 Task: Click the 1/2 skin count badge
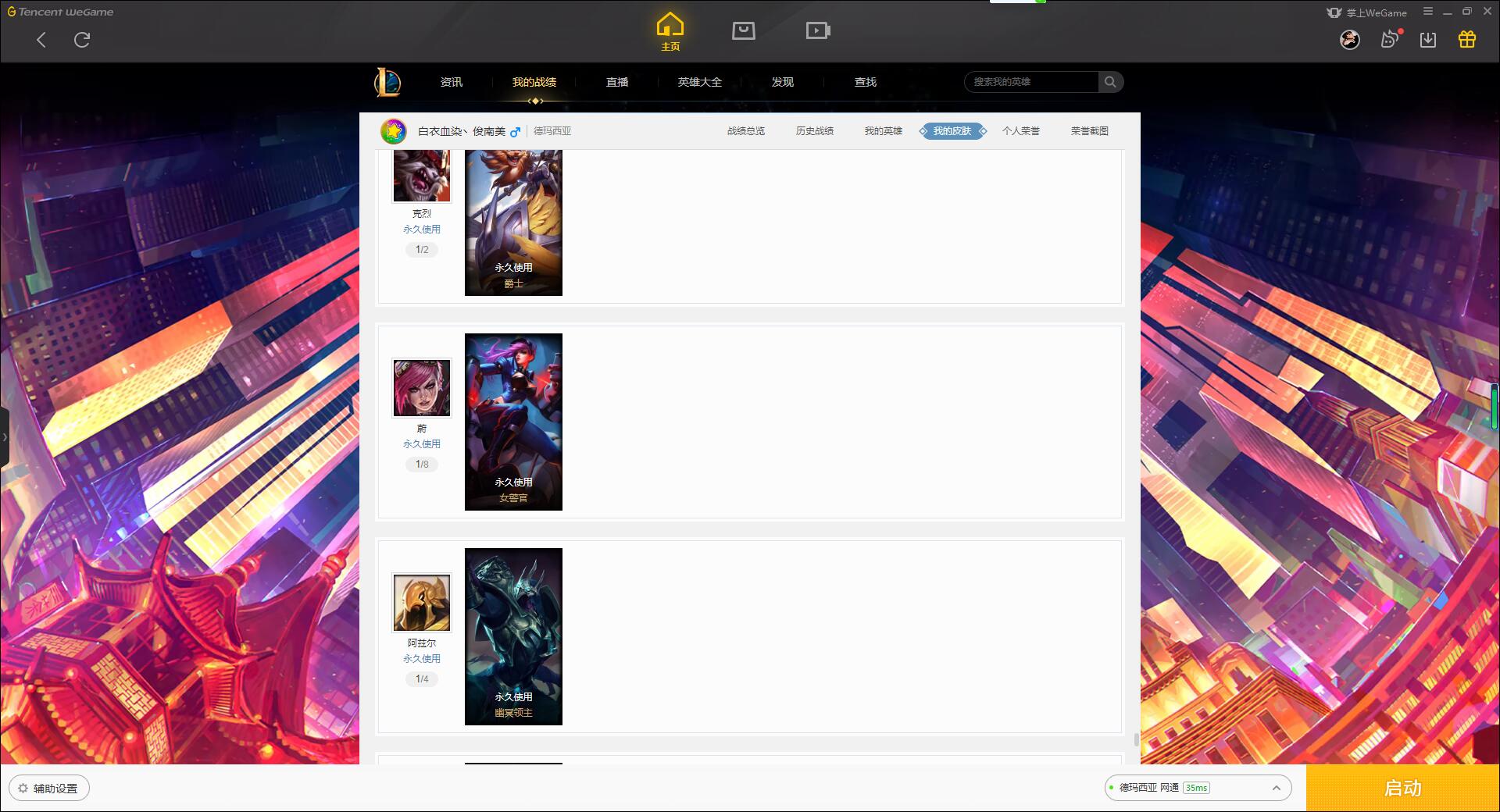point(422,250)
